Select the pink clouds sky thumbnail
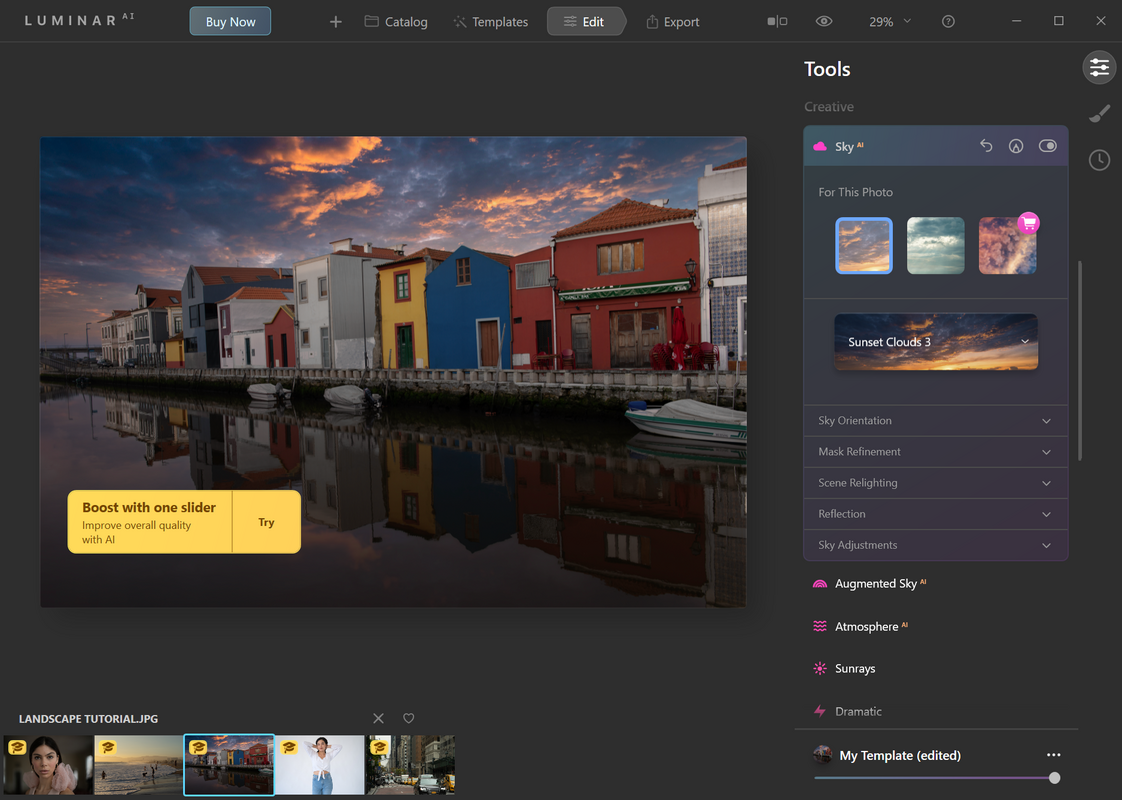The height and width of the screenshot is (800, 1122). [1007, 245]
